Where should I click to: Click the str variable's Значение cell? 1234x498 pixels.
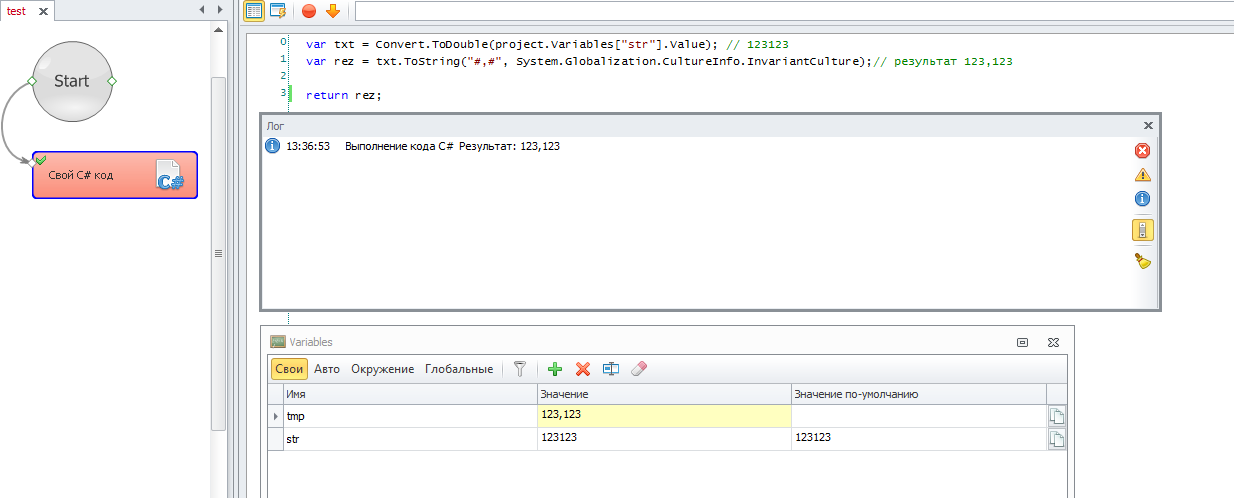click(663, 438)
